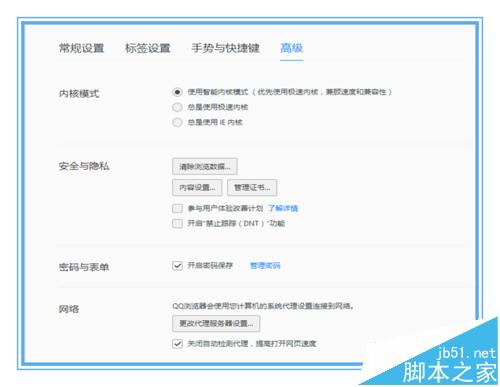The height and width of the screenshot is (387, 500).
Task: Click the 管理证书 button
Action: tap(252, 187)
